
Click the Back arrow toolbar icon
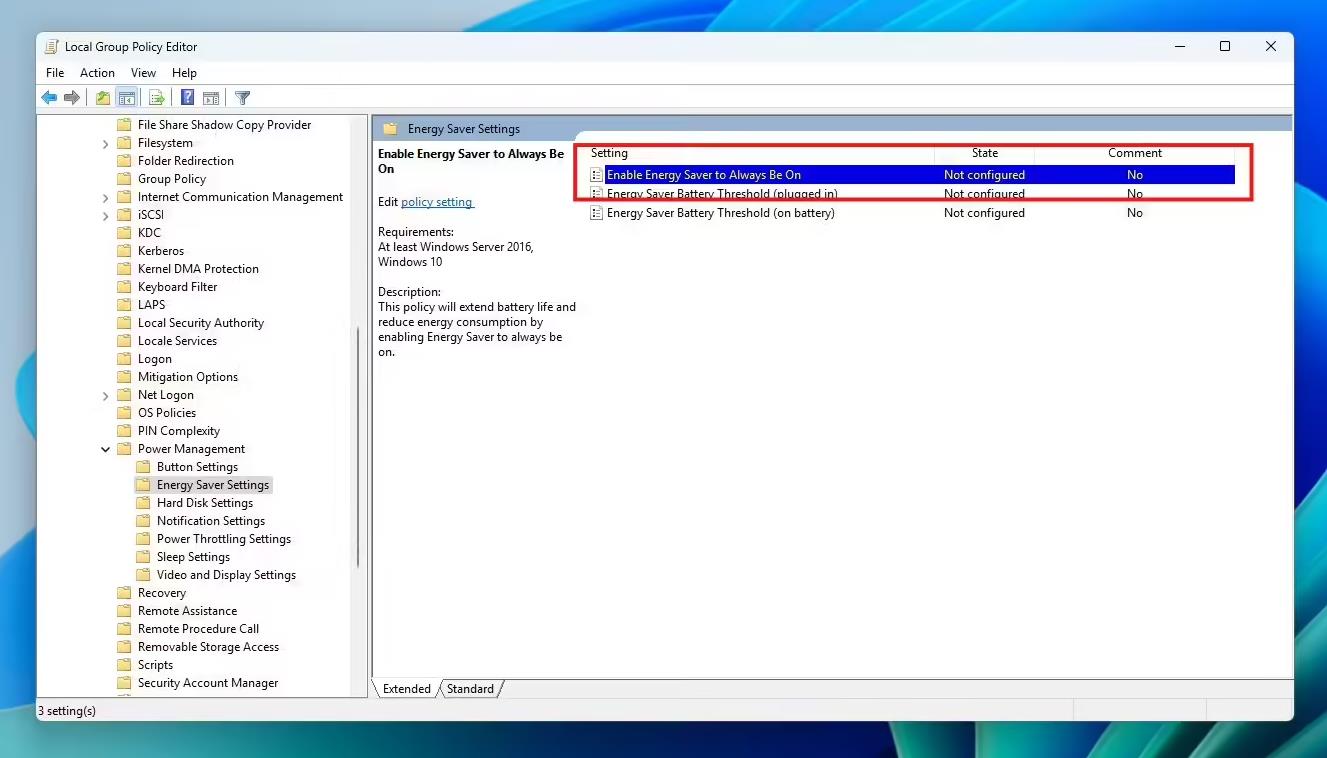tap(49, 98)
